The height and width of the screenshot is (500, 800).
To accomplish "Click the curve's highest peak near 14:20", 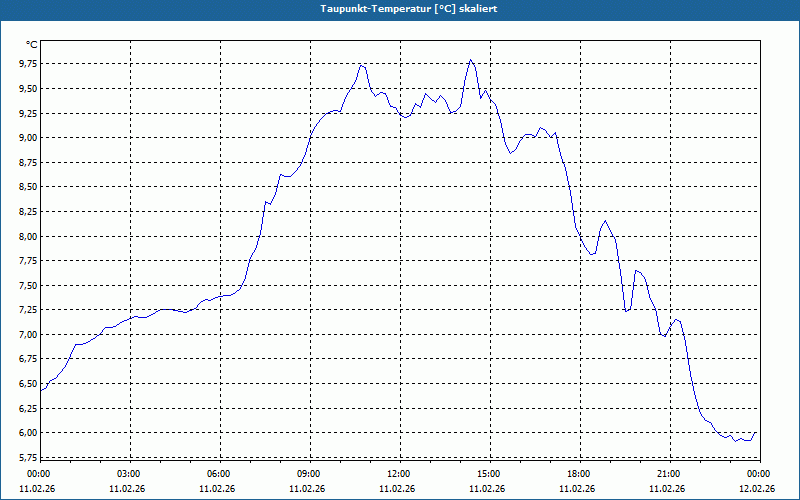I will click(x=470, y=60).
